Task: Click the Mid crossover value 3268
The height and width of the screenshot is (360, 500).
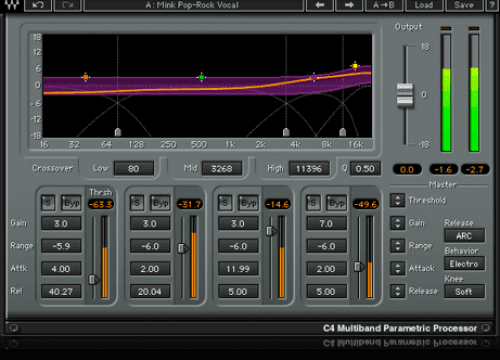Action: (222, 168)
